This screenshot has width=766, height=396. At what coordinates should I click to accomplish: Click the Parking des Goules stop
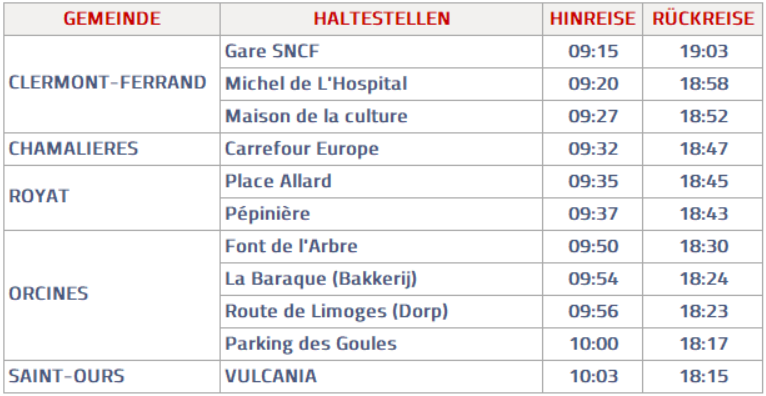click(310, 344)
